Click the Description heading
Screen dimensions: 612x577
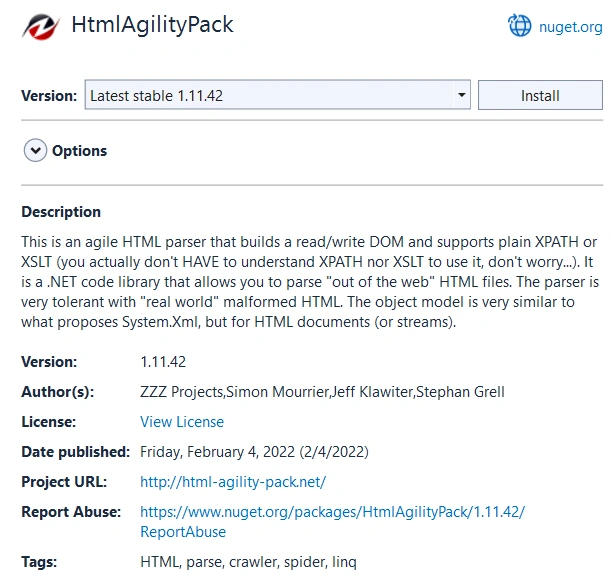coord(61,212)
